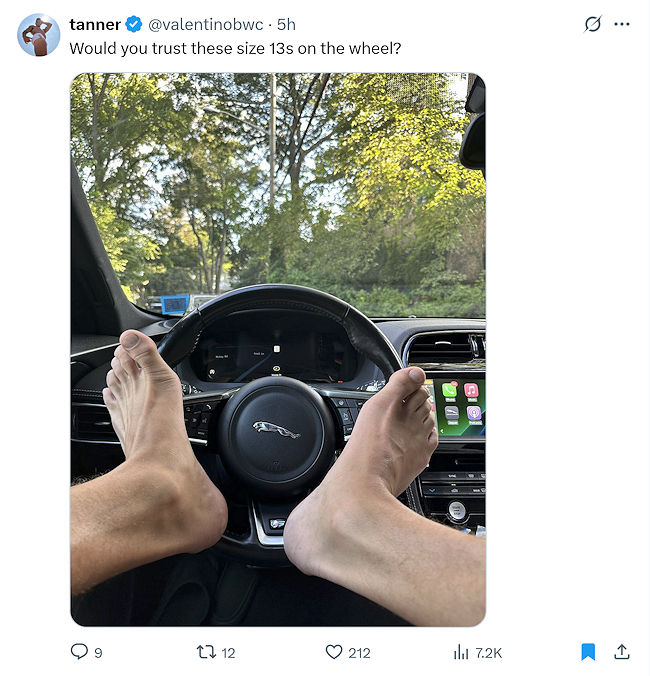Open the reply composer via speech bubble icon
Viewport: 650px width, 676px height.
(x=79, y=652)
